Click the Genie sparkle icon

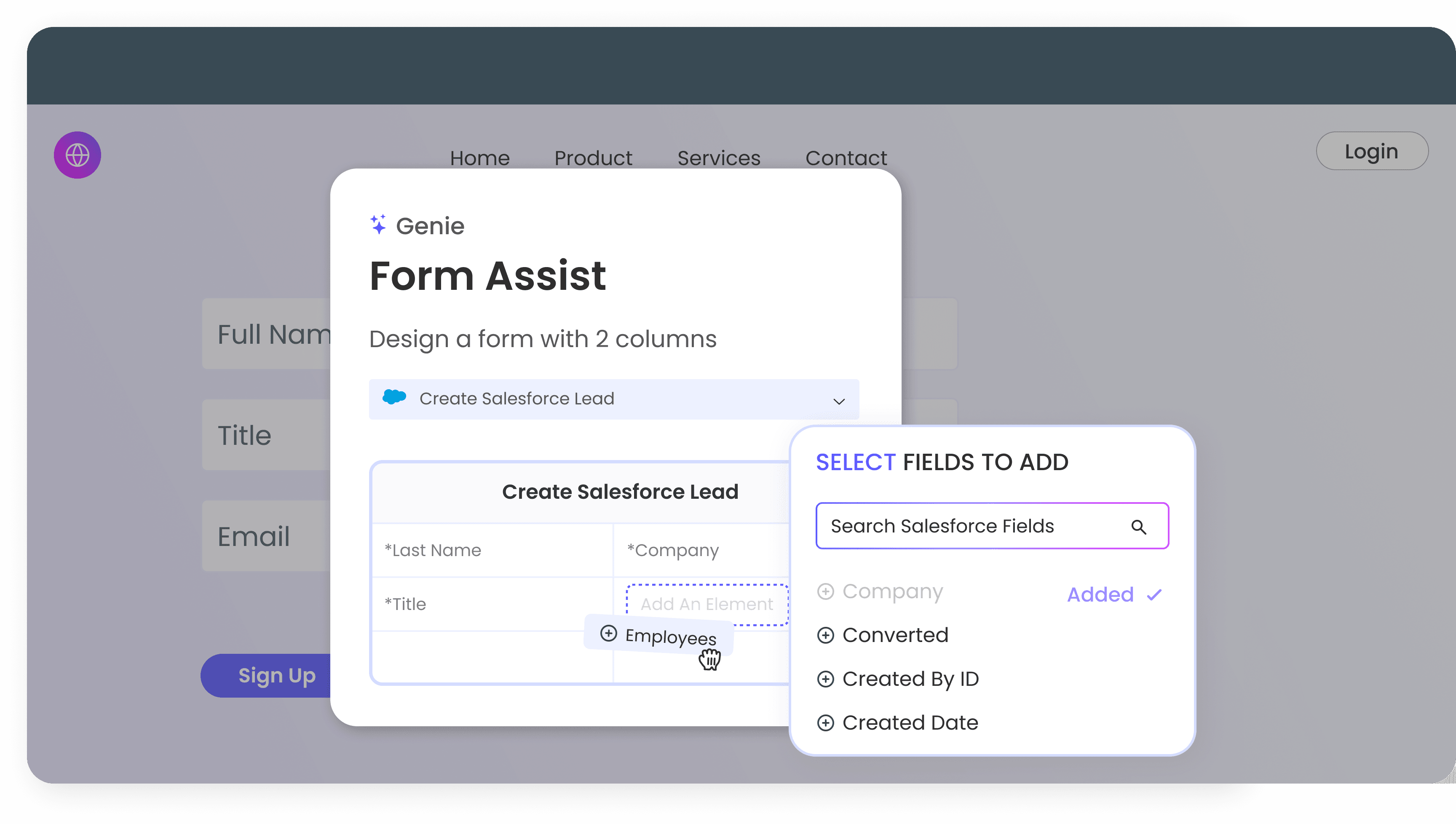tap(379, 225)
